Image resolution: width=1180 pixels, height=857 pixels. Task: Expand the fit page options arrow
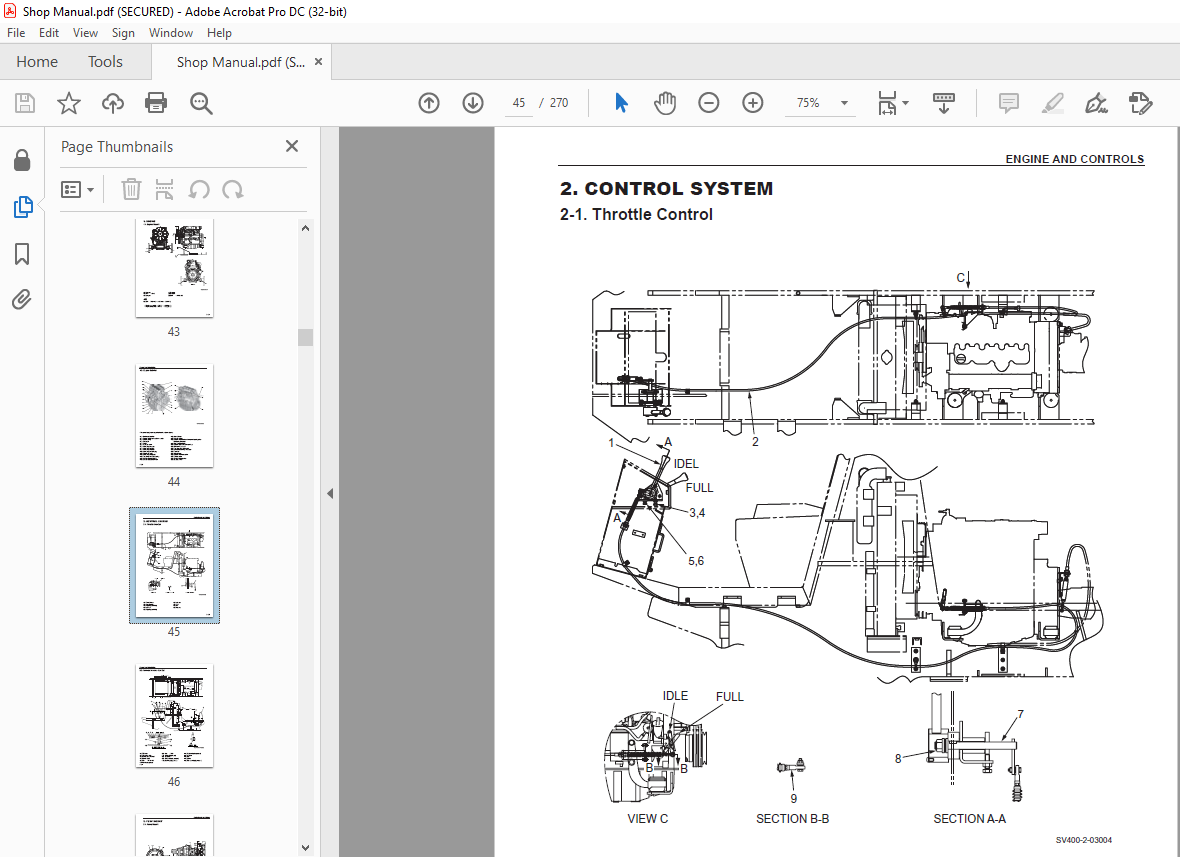pos(905,103)
